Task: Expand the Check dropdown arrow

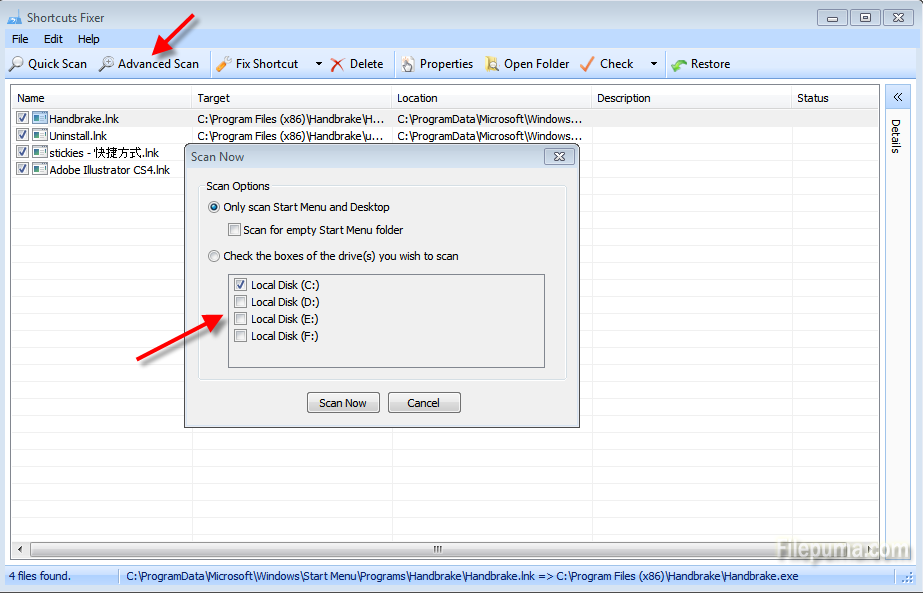Action: [x=654, y=64]
